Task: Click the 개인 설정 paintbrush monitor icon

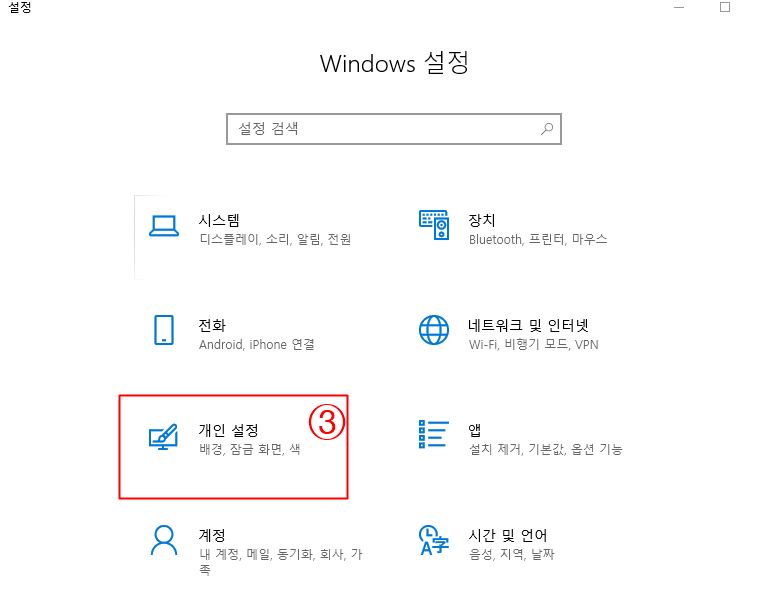Action: pyautogui.click(x=164, y=437)
